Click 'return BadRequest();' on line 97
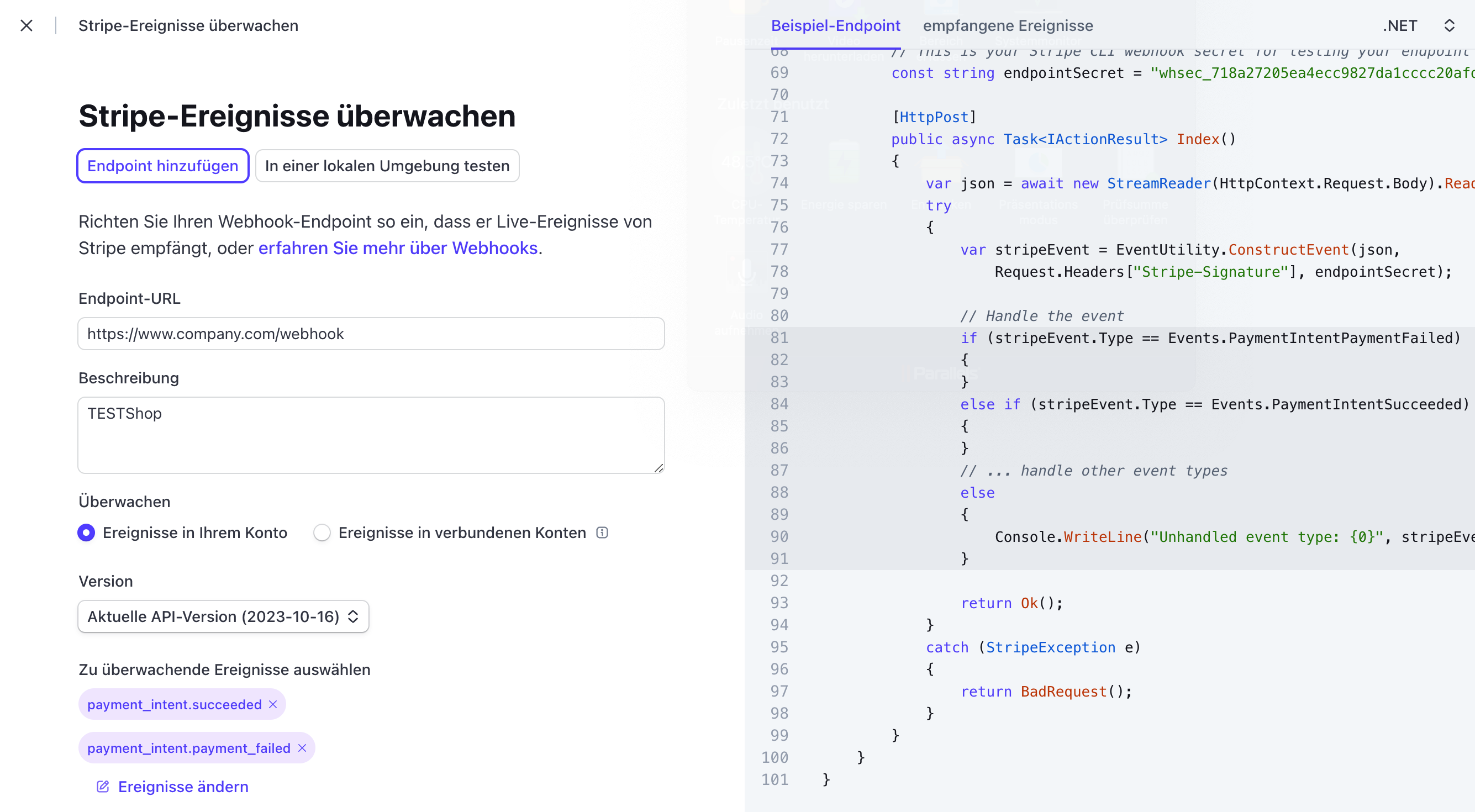Image resolution: width=1475 pixels, height=812 pixels. [x=1046, y=692]
